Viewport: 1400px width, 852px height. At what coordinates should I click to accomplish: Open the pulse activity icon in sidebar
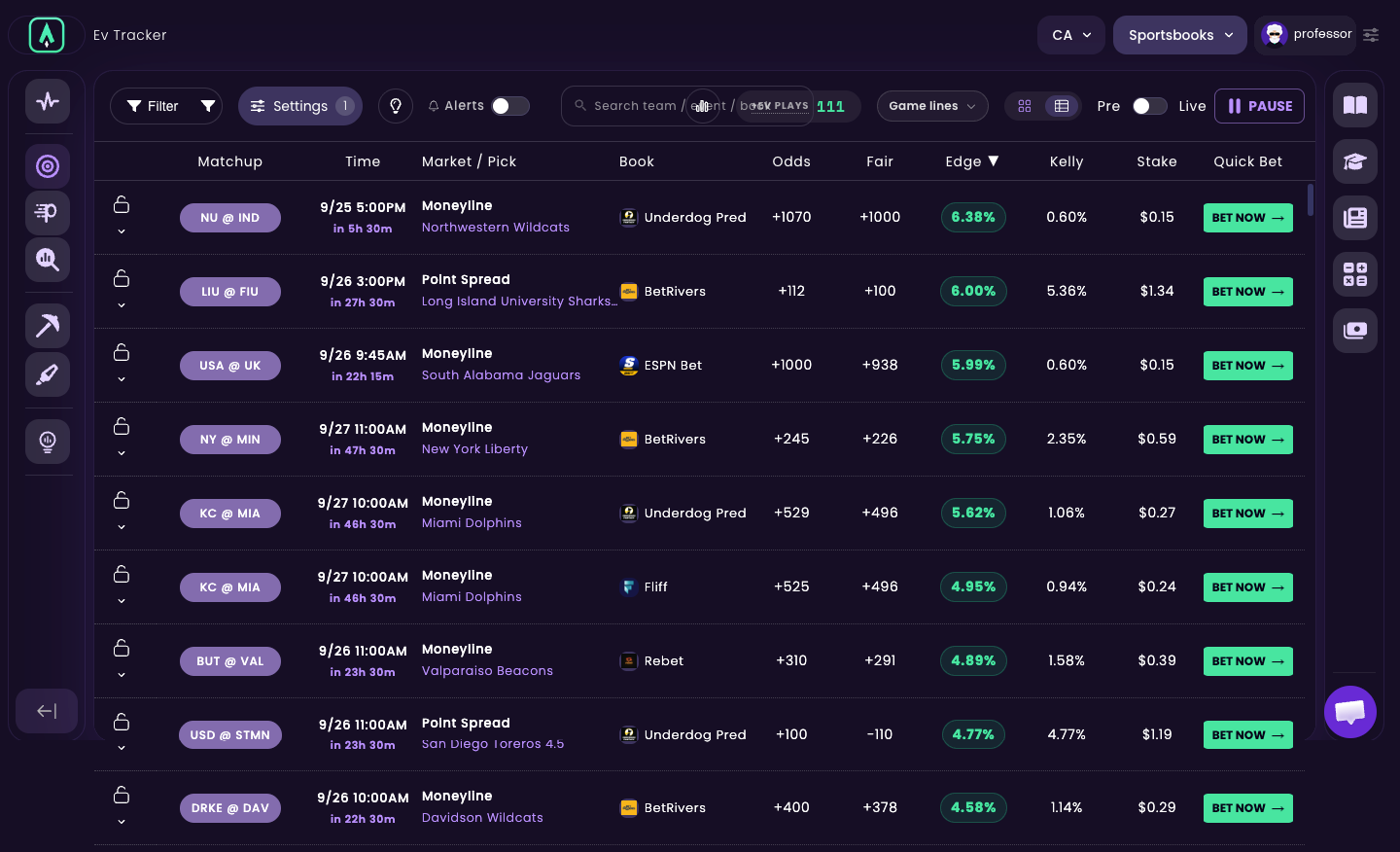[48, 101]
